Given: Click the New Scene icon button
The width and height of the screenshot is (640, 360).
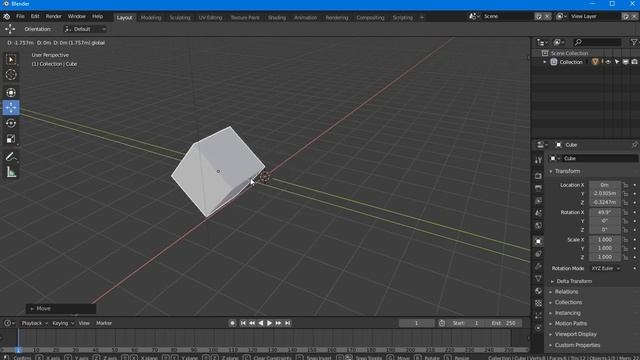Looking at the screenshot, I should click(x=538, y=16).
